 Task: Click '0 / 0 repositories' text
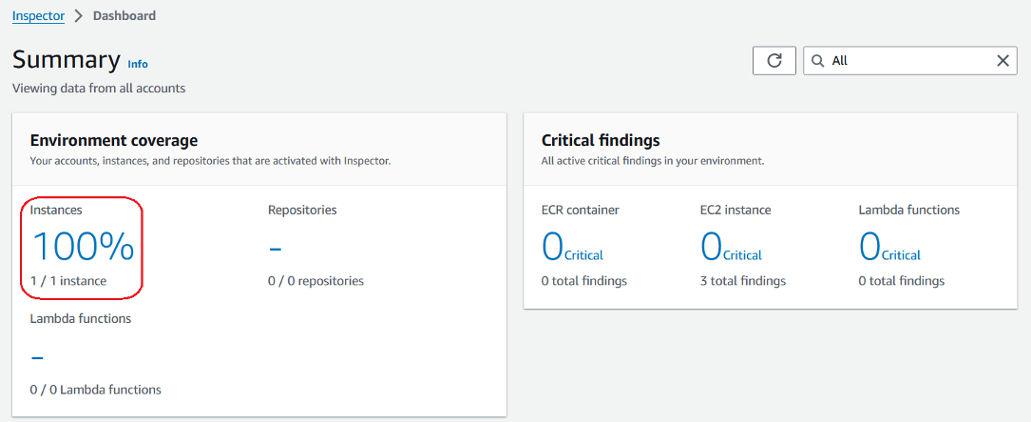pos(315,281)
